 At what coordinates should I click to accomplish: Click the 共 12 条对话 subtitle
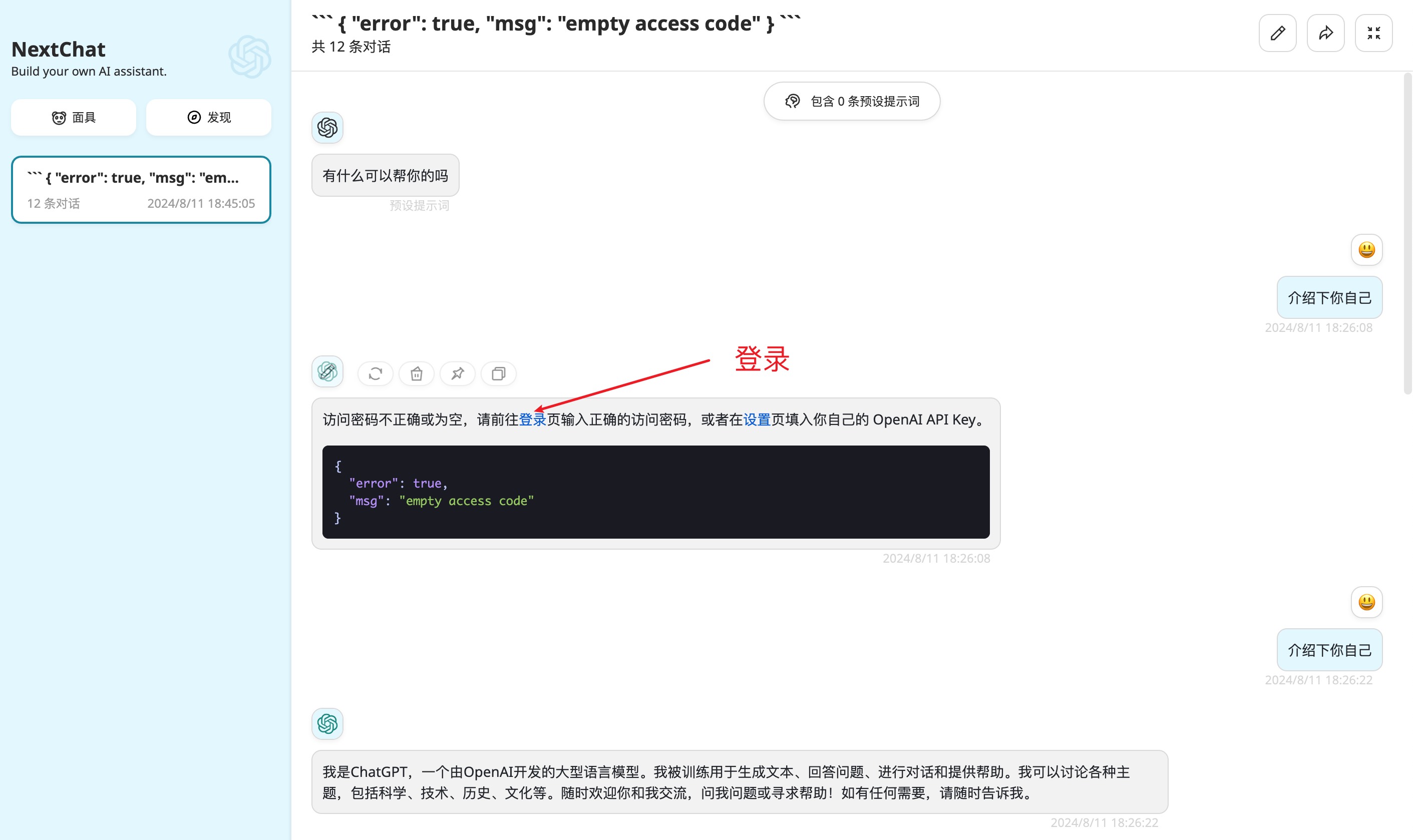tap(351, 47)
